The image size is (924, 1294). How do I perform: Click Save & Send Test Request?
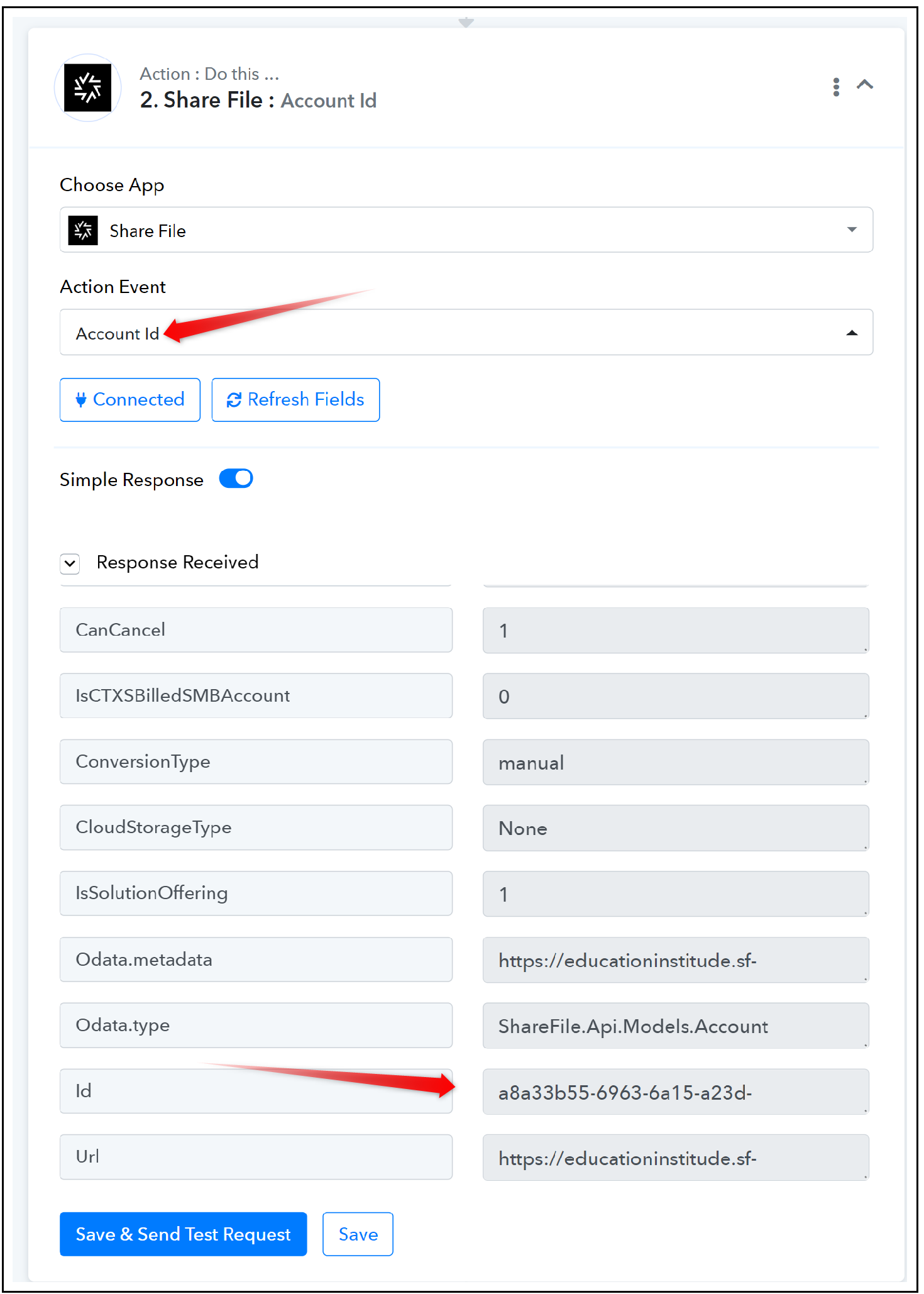click(x=184, y=1234)
